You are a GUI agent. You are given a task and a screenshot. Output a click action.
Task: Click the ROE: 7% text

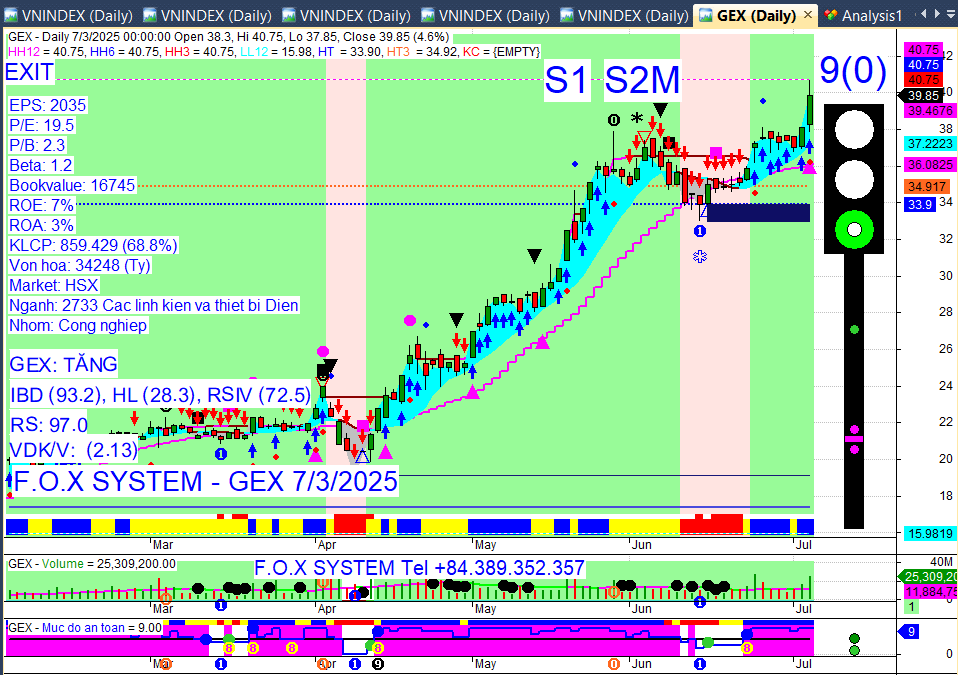tap(41, 205)
